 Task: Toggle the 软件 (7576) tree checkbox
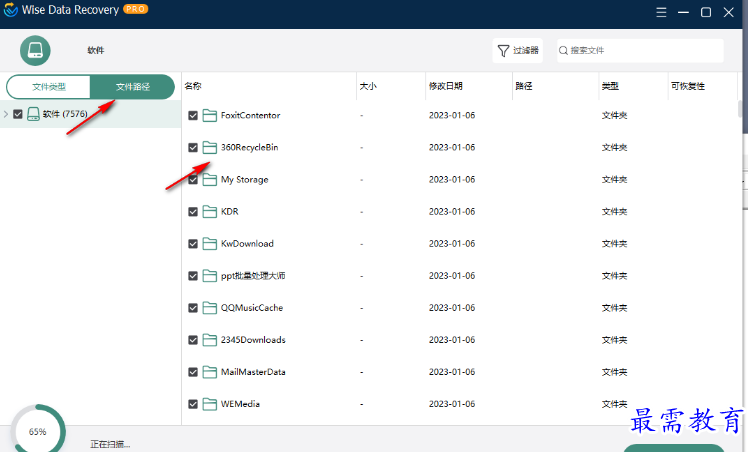(18, 114)
